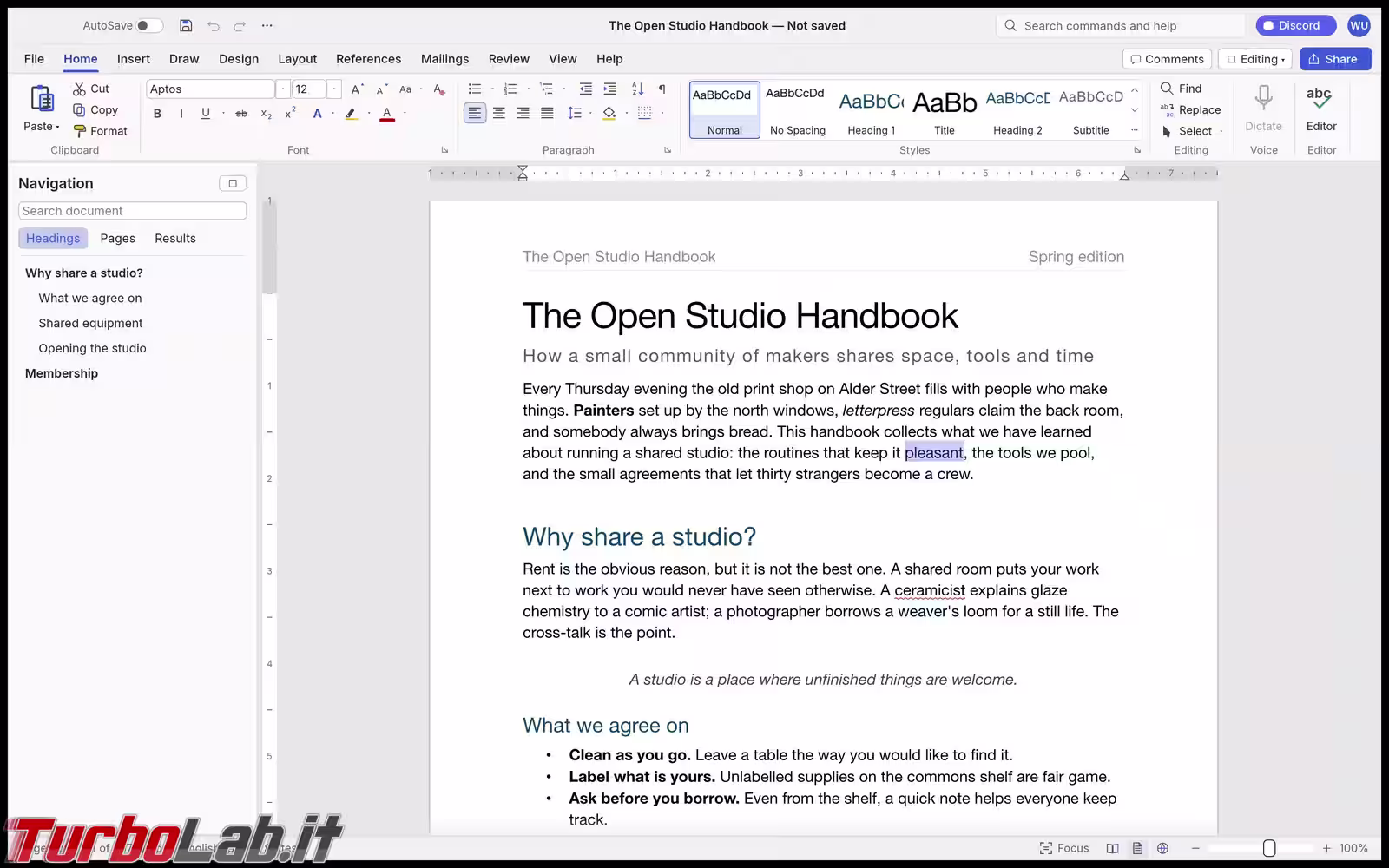Open the File menu
Viewport: 1389px width, 868px height.
click(35, 59)
